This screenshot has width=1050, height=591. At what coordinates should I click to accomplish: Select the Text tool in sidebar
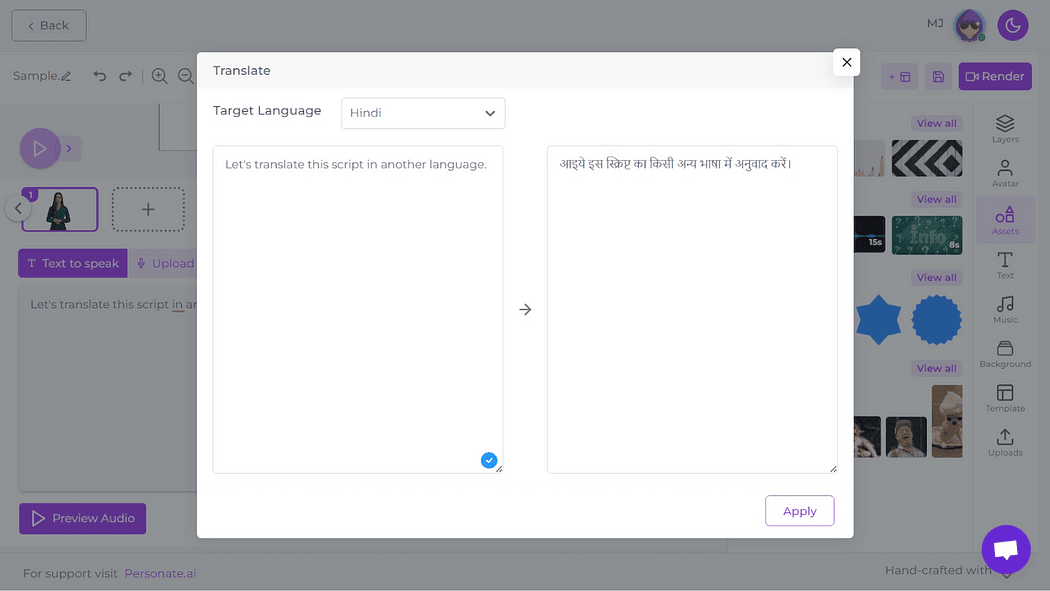(1005, 265)
